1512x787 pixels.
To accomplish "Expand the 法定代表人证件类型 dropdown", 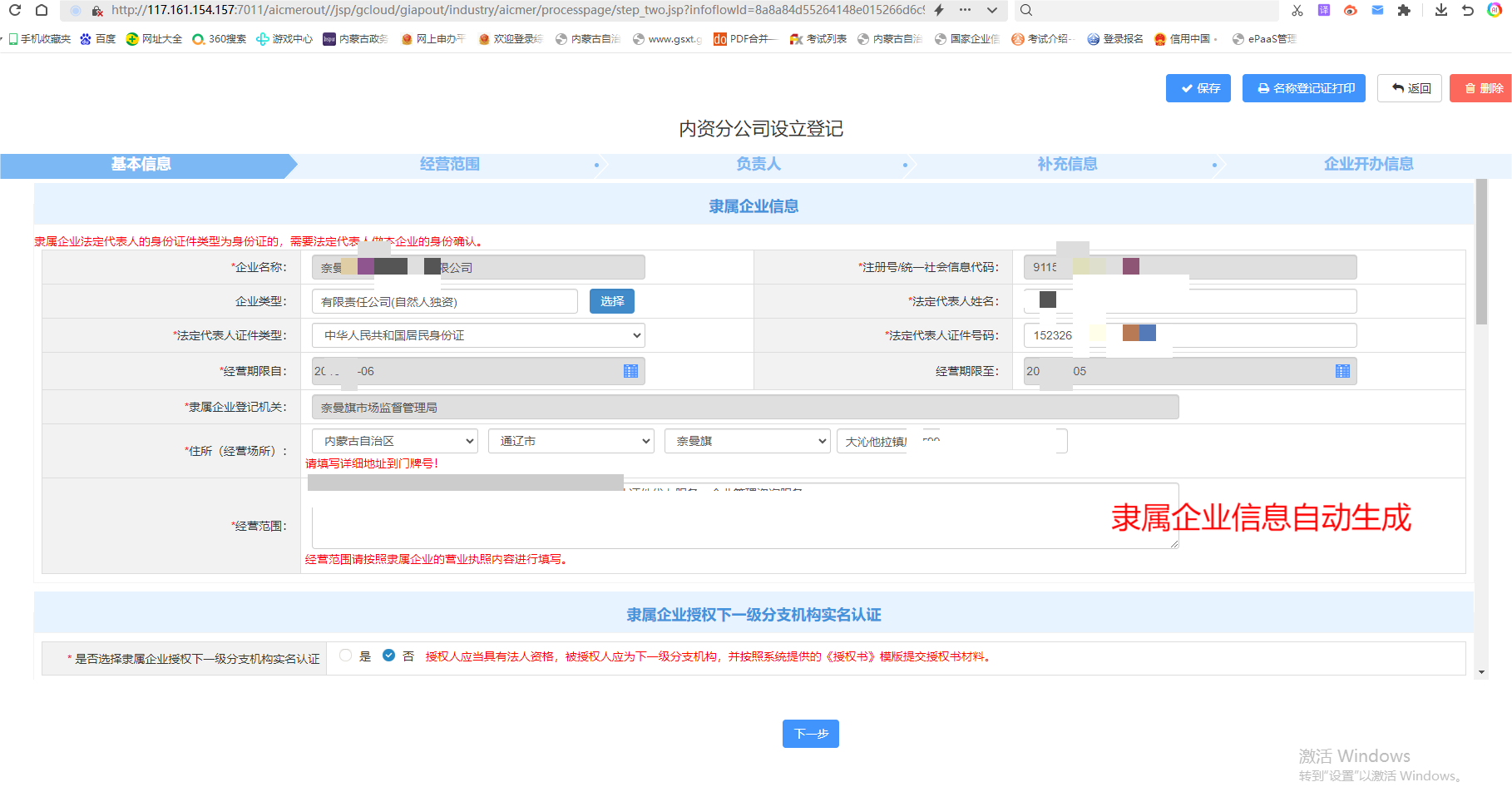I will (478, 335).
